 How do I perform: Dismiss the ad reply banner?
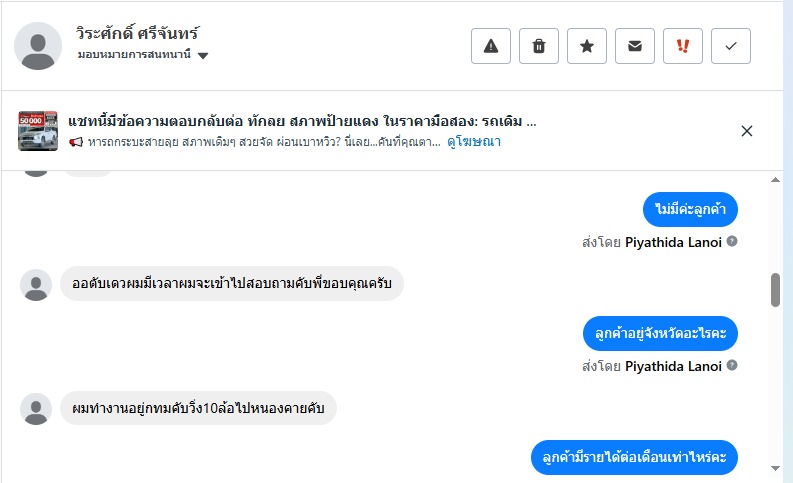tap(747, 131)
